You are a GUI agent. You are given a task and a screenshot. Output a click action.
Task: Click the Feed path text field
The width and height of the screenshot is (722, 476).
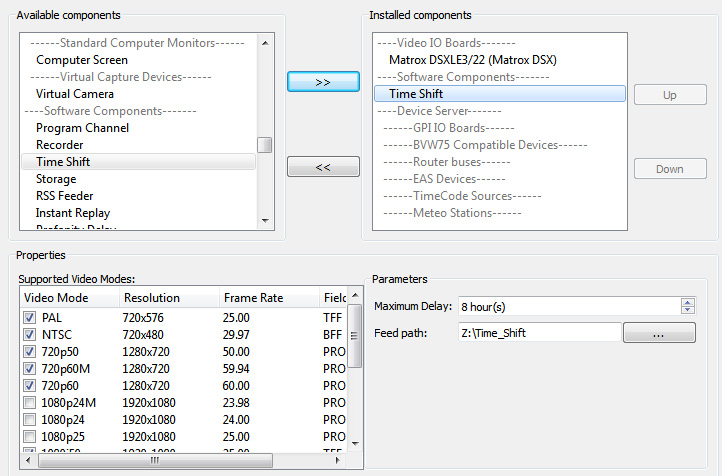click(540, 333)
